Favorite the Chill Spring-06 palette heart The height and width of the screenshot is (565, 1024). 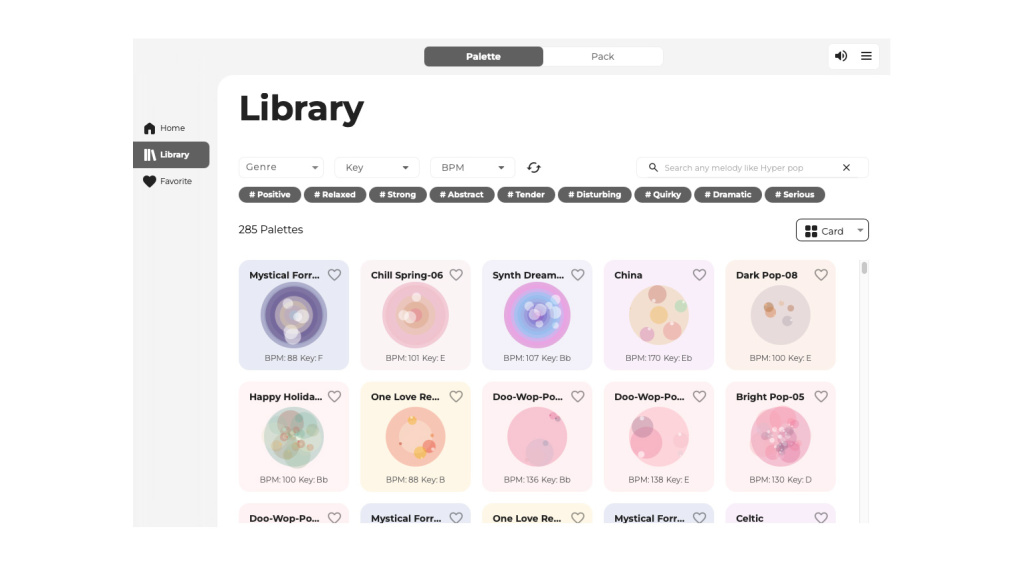456,275
